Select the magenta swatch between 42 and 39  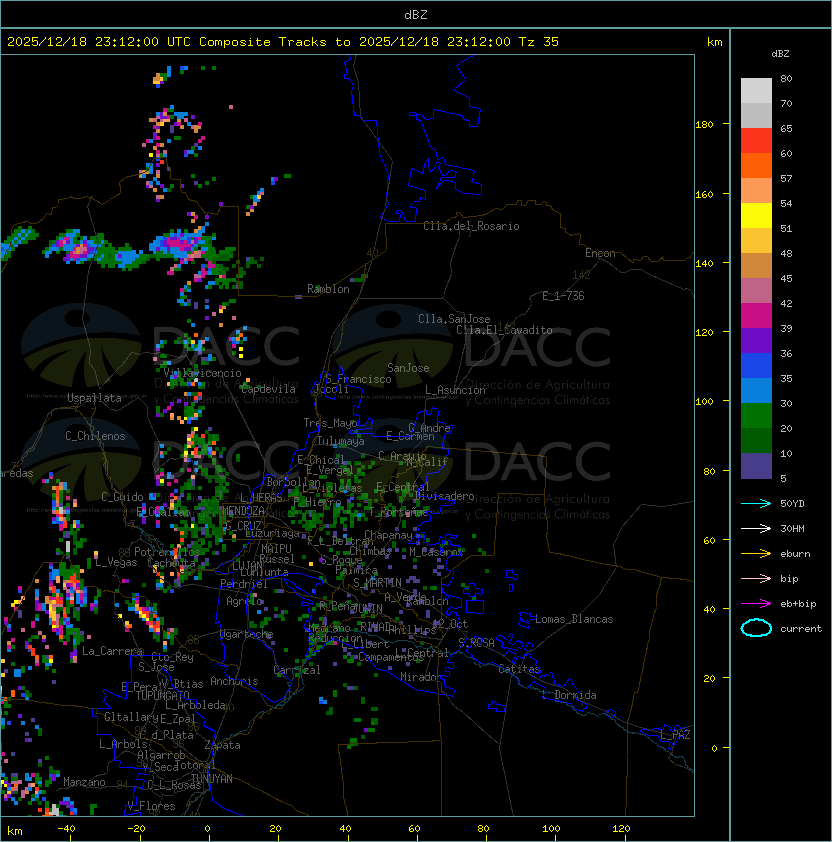coord(756,316)
